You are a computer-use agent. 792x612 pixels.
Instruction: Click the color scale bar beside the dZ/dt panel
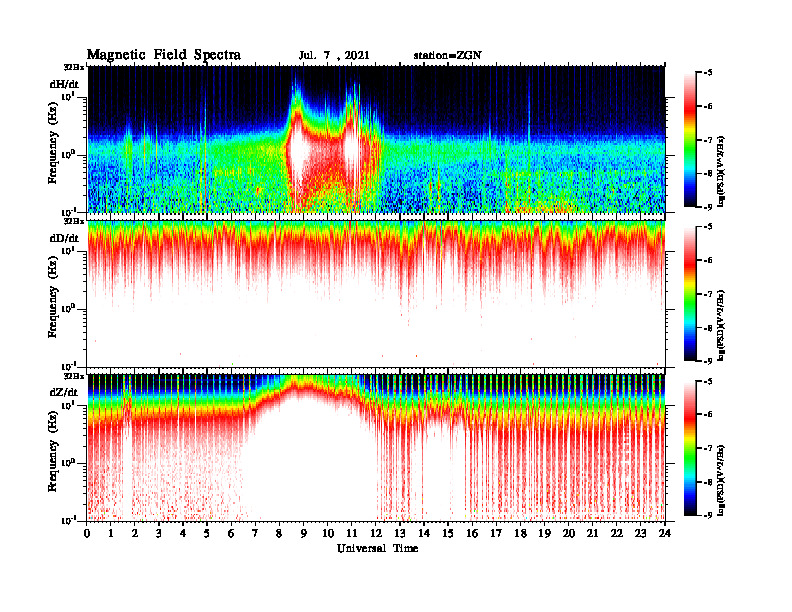pyautogui.click(x=689, y=448)
